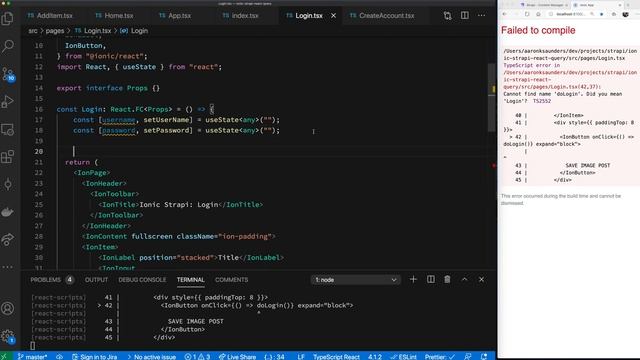Open the Extensions view
This screenshot has width=640, height=360.
click(x=8, y=157)
